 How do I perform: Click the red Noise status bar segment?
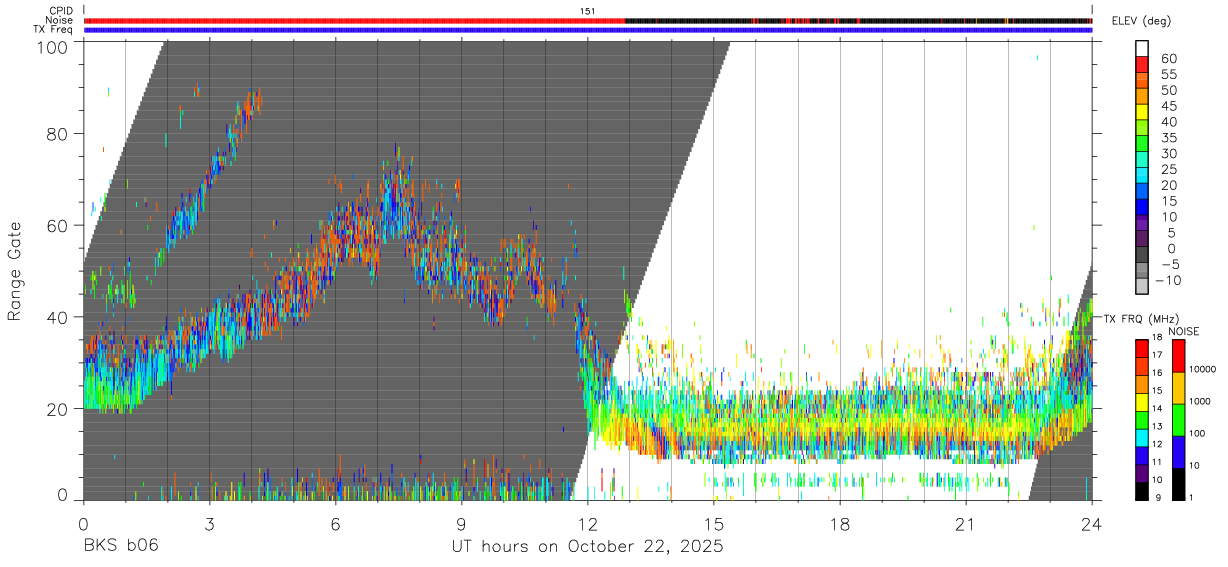pos(355,20)
